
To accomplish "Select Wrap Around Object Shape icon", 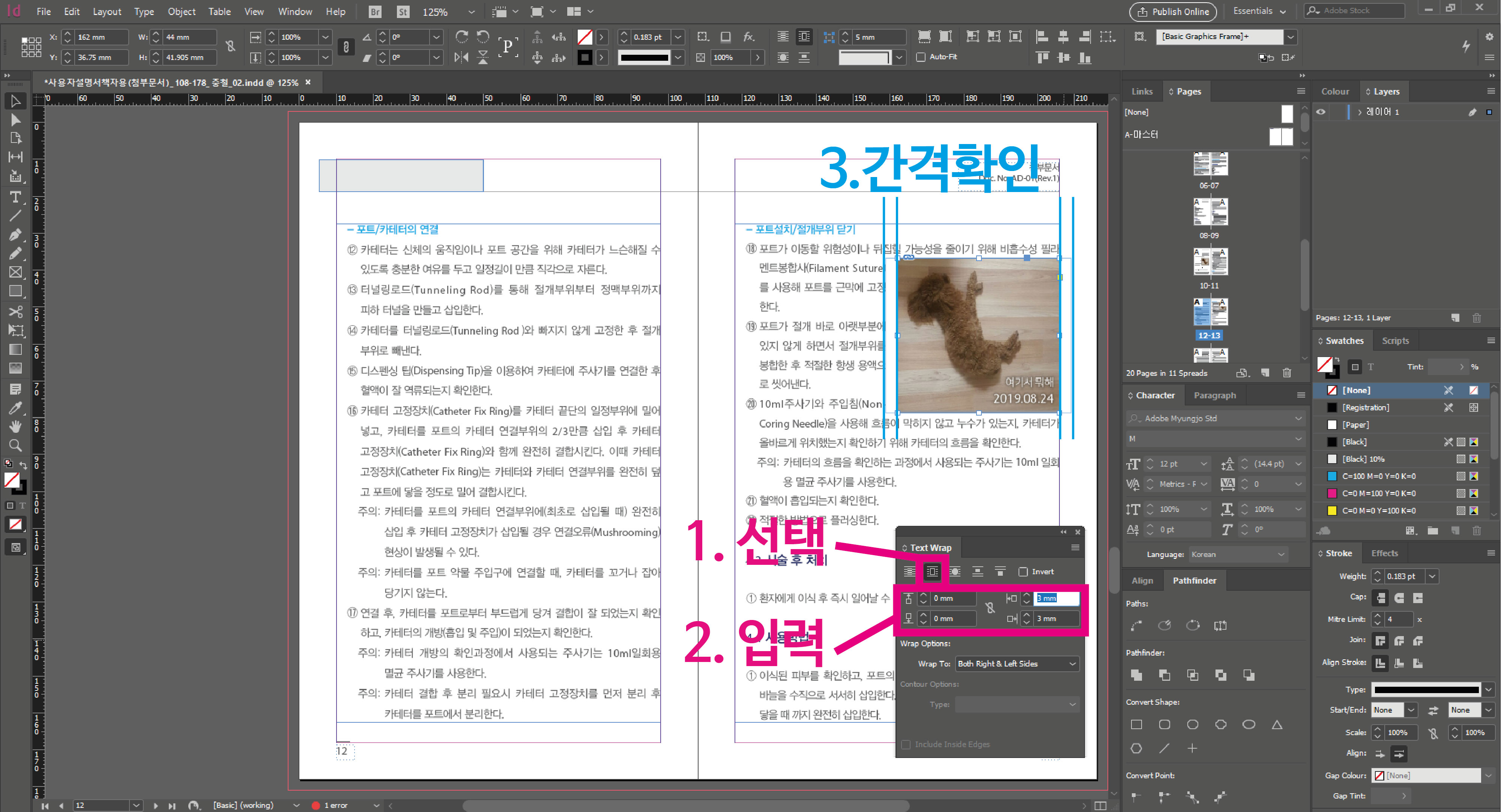I will (954, 572).
